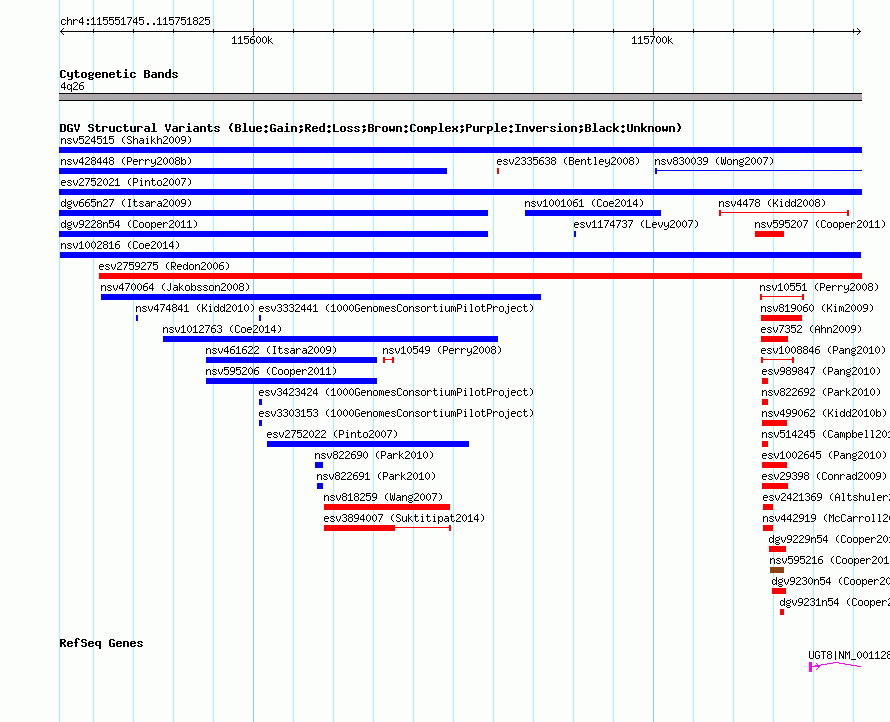The width and height of the screenshot is (890, 722).
Task: Select nsv470064 (Jakobsson2008) label
Action: coord(175,287)
